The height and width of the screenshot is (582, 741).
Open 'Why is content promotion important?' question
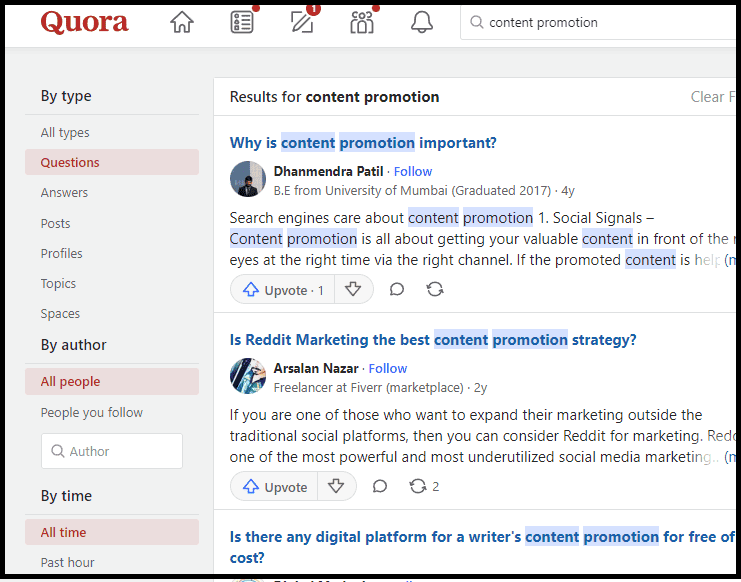[x=363, y=142]
